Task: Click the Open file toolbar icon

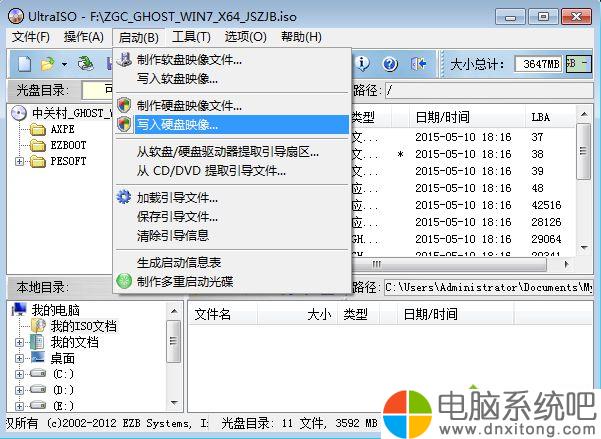Action: pos(48,64)
